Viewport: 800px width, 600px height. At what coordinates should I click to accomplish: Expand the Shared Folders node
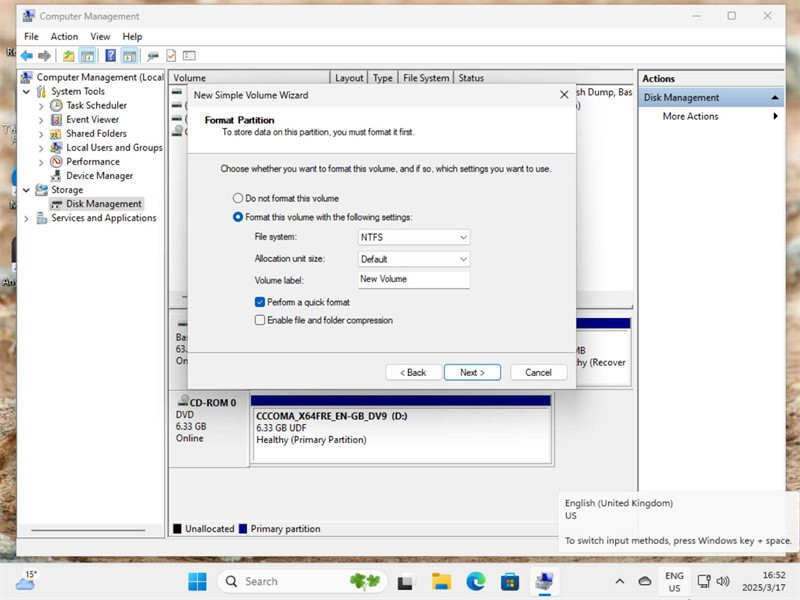click(41, 134)
